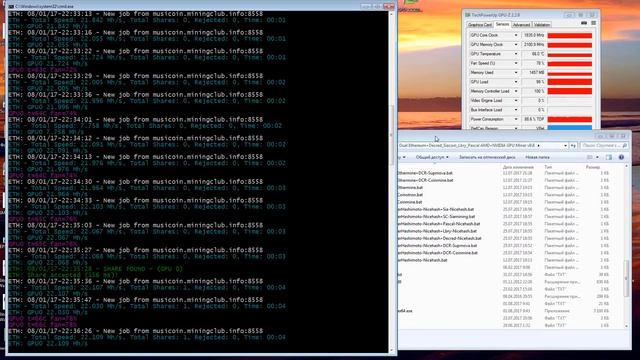Screen dimensions: 640x360
Task: Select Nicehash+Decred-Nicehash.bat file
Action: pos(440,238)
